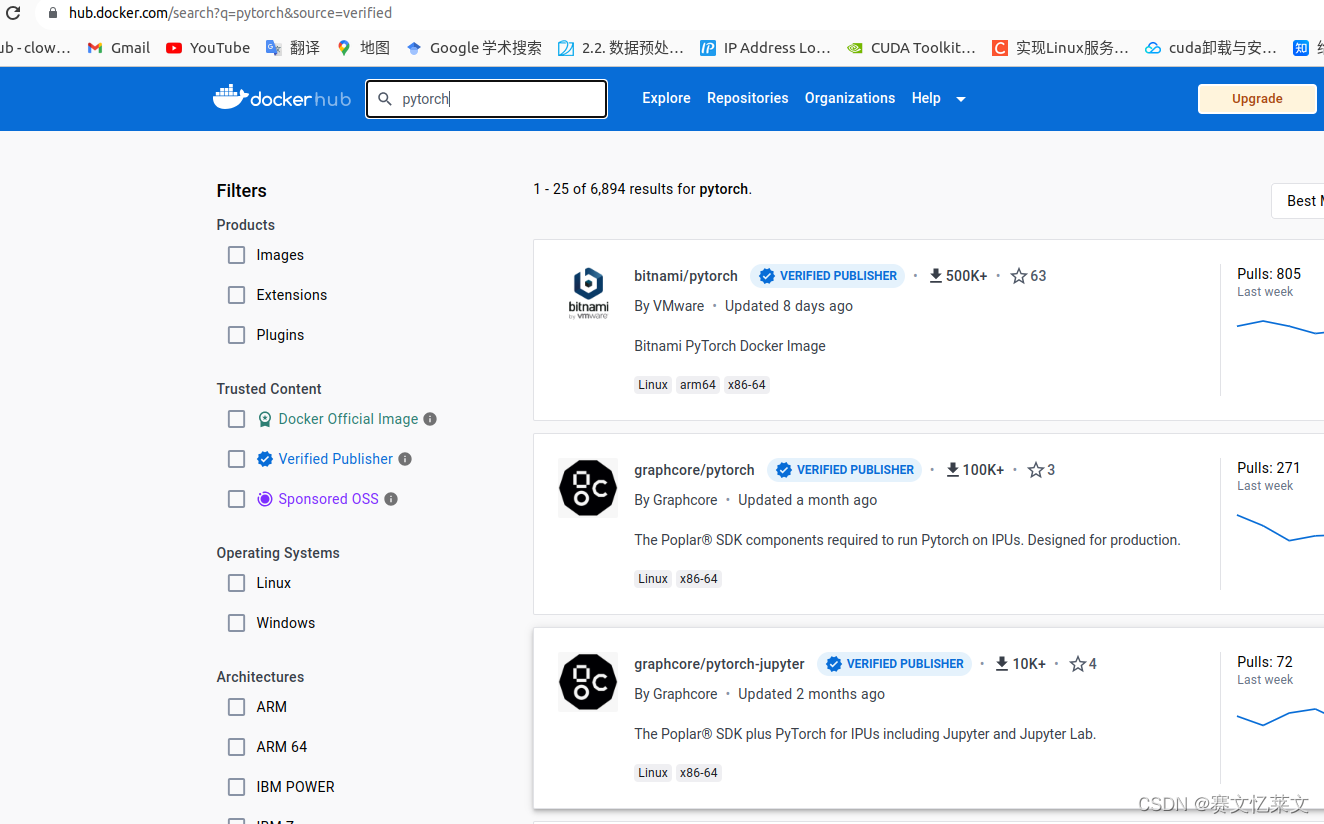This screenshot has height=824, width=1324.
Task: Click the 'Pulls: 271' text
Action: [1269, 468]
